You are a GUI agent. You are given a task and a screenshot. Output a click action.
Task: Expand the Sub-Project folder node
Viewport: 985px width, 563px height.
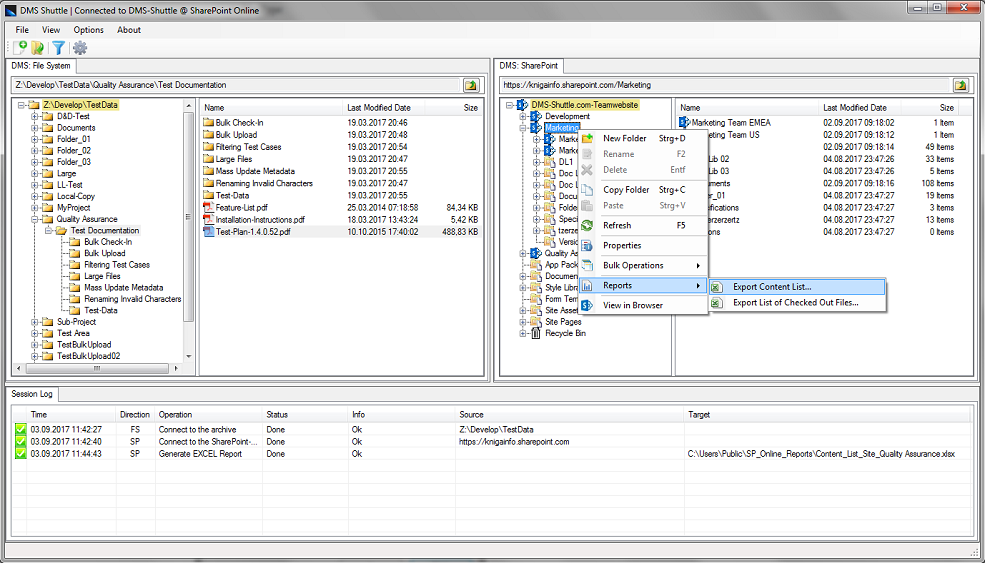pyautogui.click(x=35, y=322)
